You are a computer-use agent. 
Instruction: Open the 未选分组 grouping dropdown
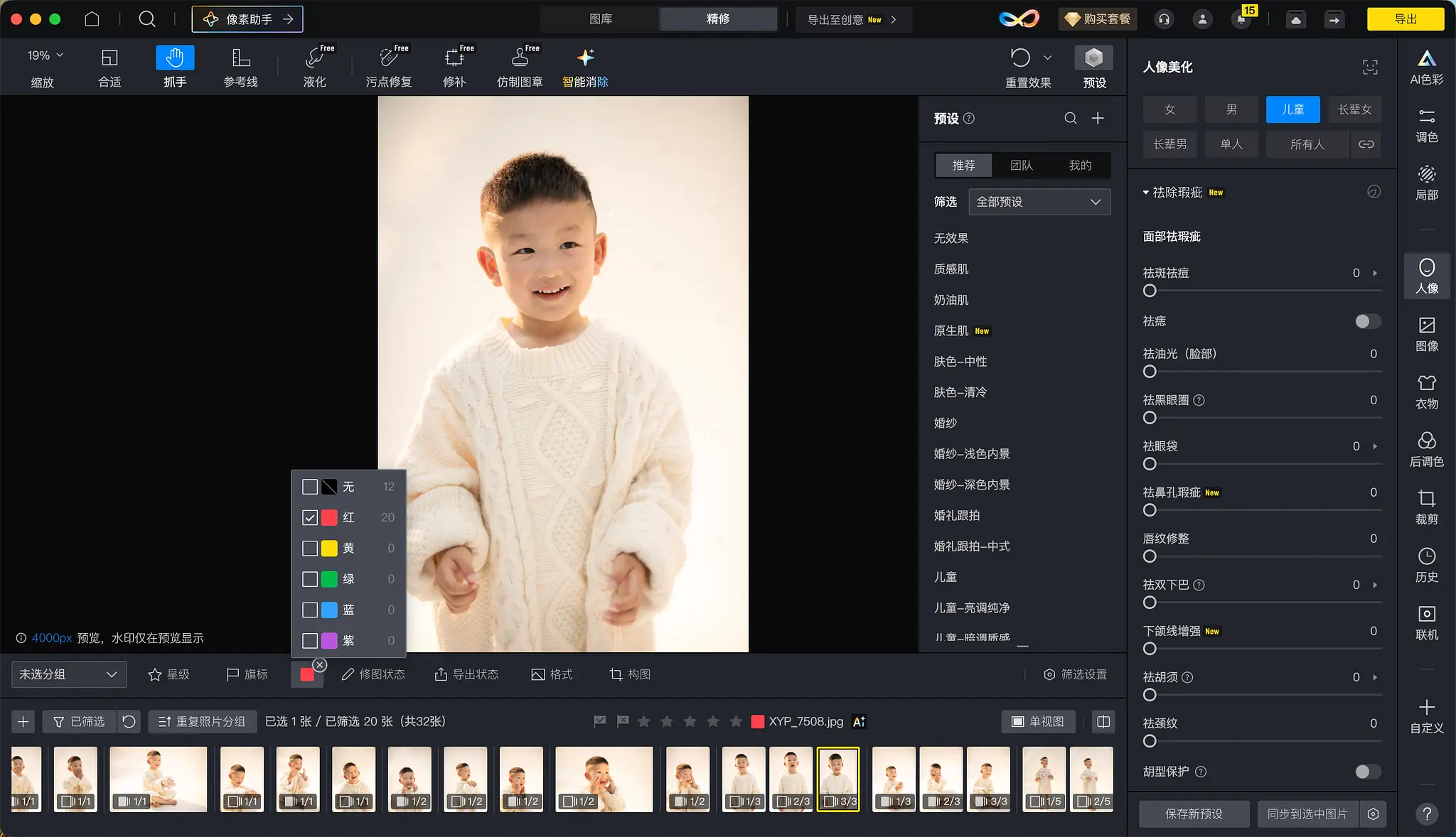(x=68, y=674)
